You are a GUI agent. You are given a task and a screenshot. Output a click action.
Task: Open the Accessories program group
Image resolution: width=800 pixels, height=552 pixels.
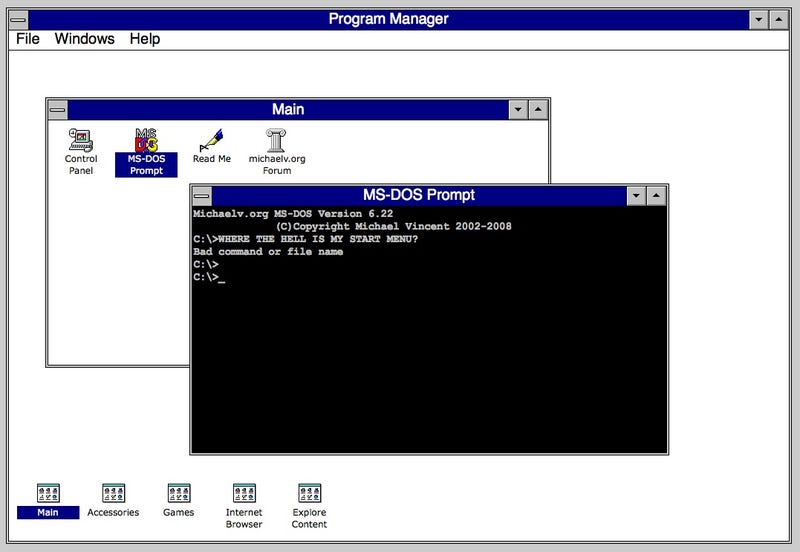click(x=113, y=500)
